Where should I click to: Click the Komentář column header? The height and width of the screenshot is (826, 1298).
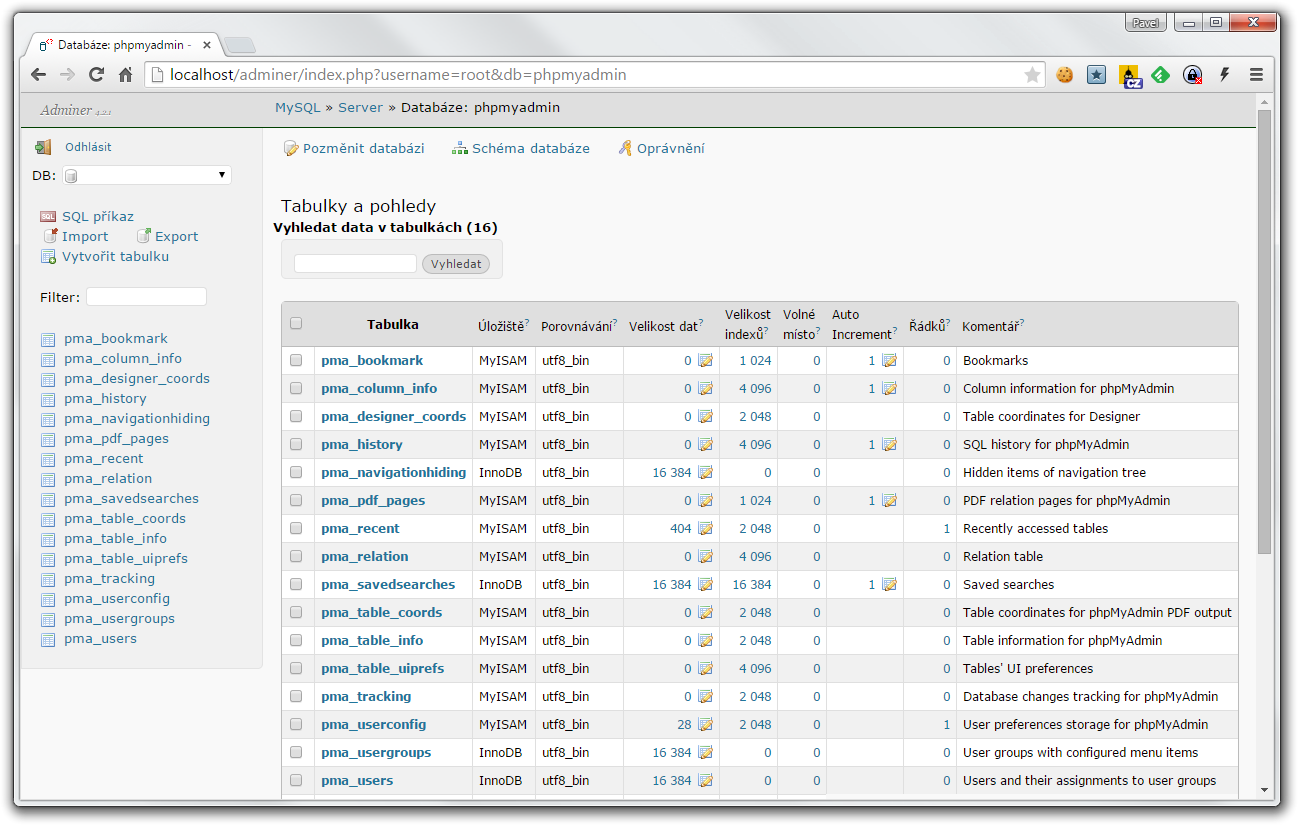[x=990, y=326]
